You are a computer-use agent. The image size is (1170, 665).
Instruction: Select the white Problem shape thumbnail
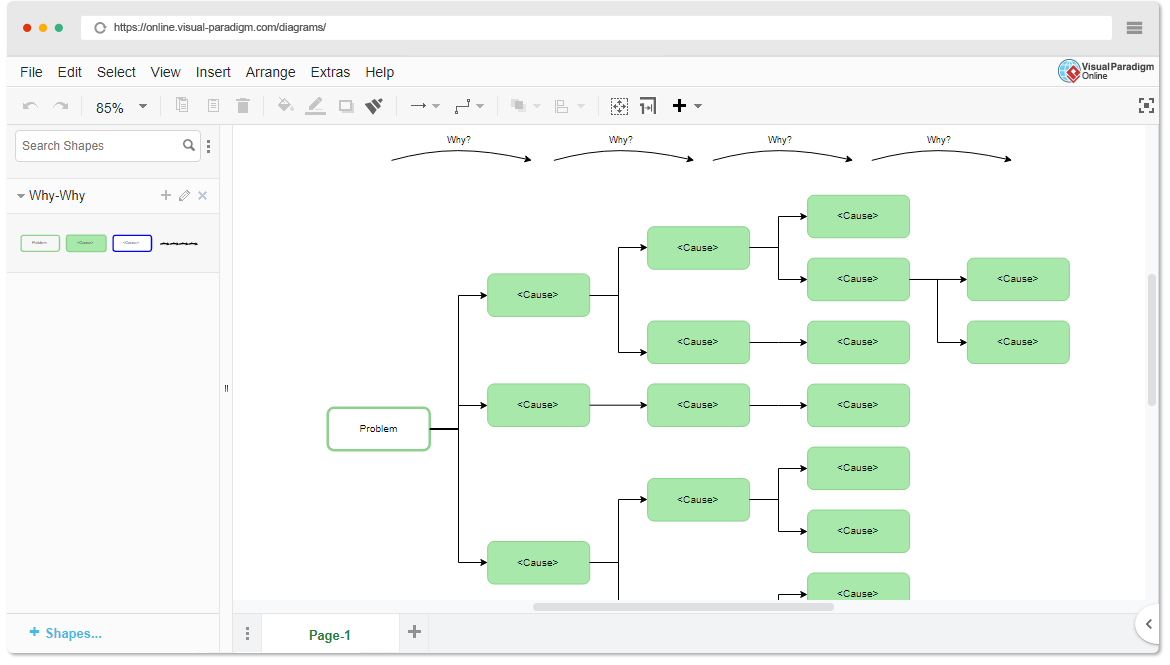pos(40,243)
